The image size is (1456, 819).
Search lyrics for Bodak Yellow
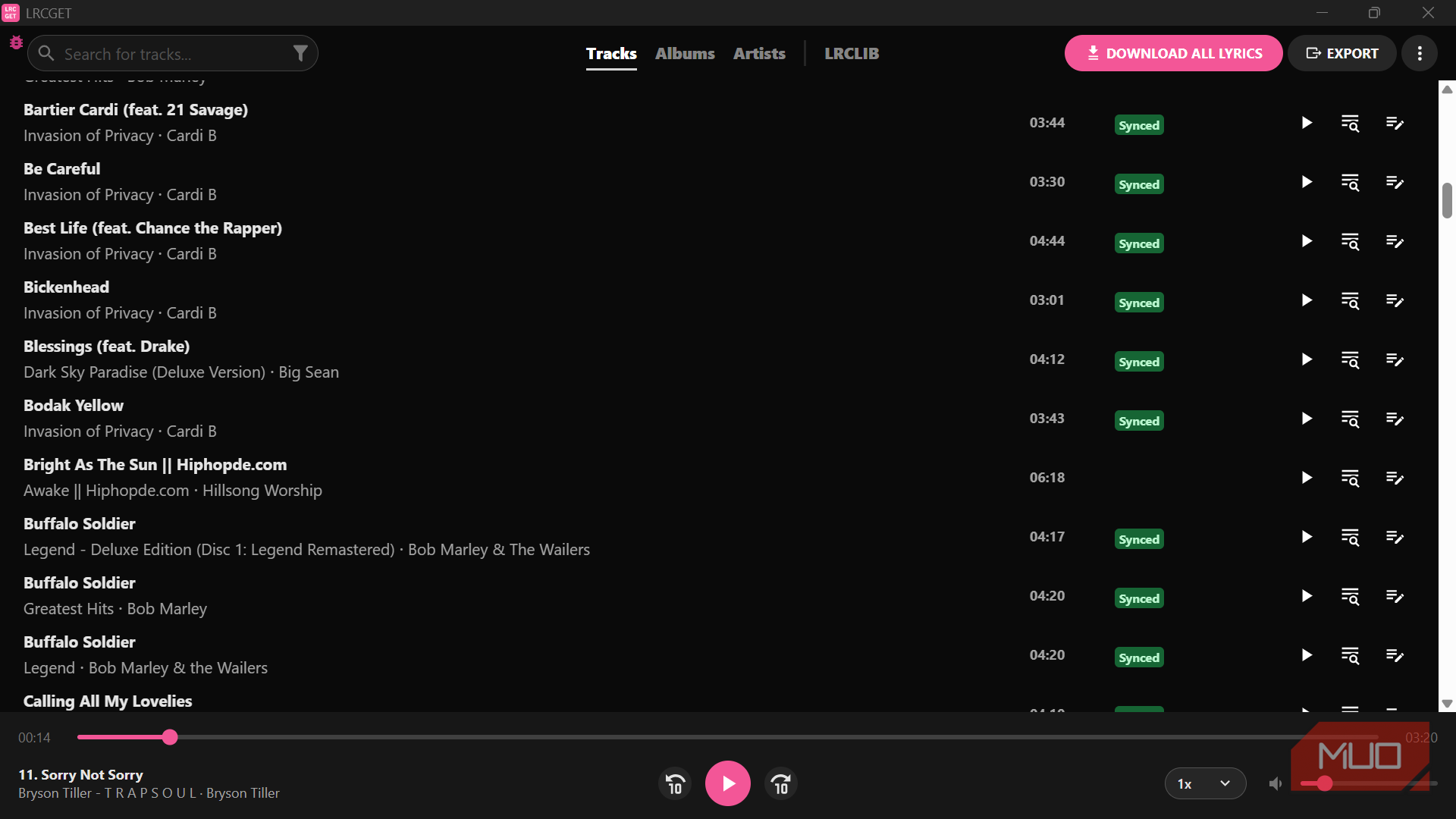point(1351,419)
